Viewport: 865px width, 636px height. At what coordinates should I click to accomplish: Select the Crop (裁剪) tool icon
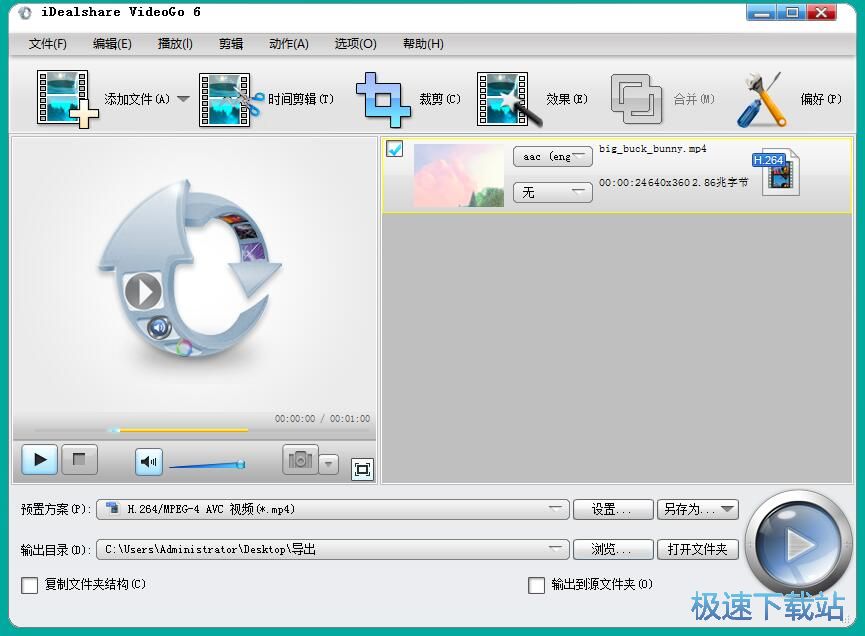(x=383, y=100)
